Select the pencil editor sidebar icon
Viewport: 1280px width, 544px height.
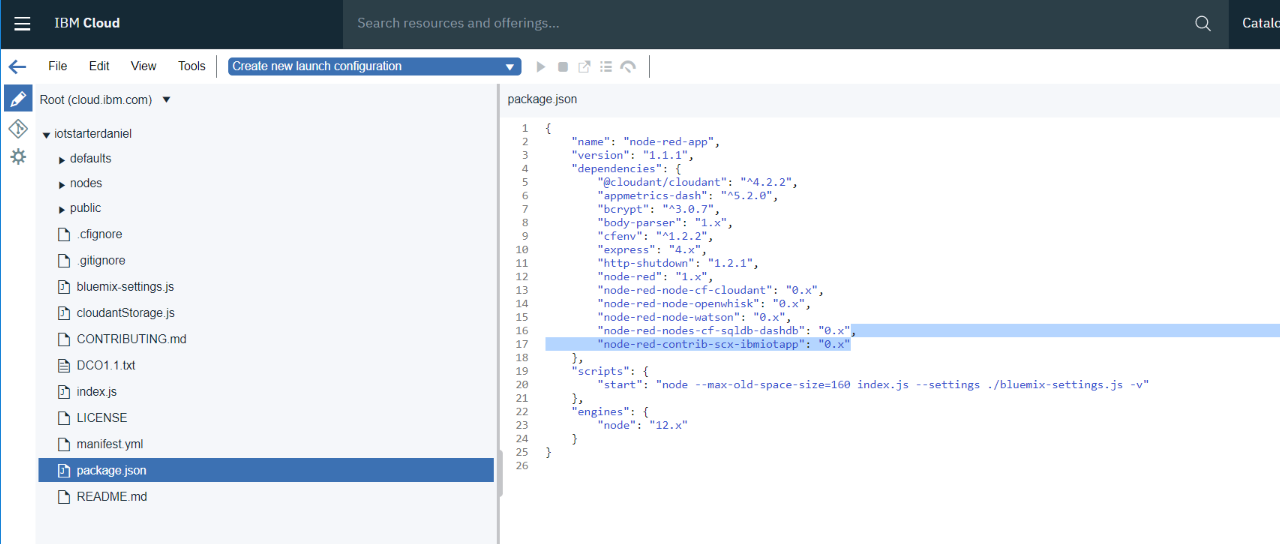18,99
